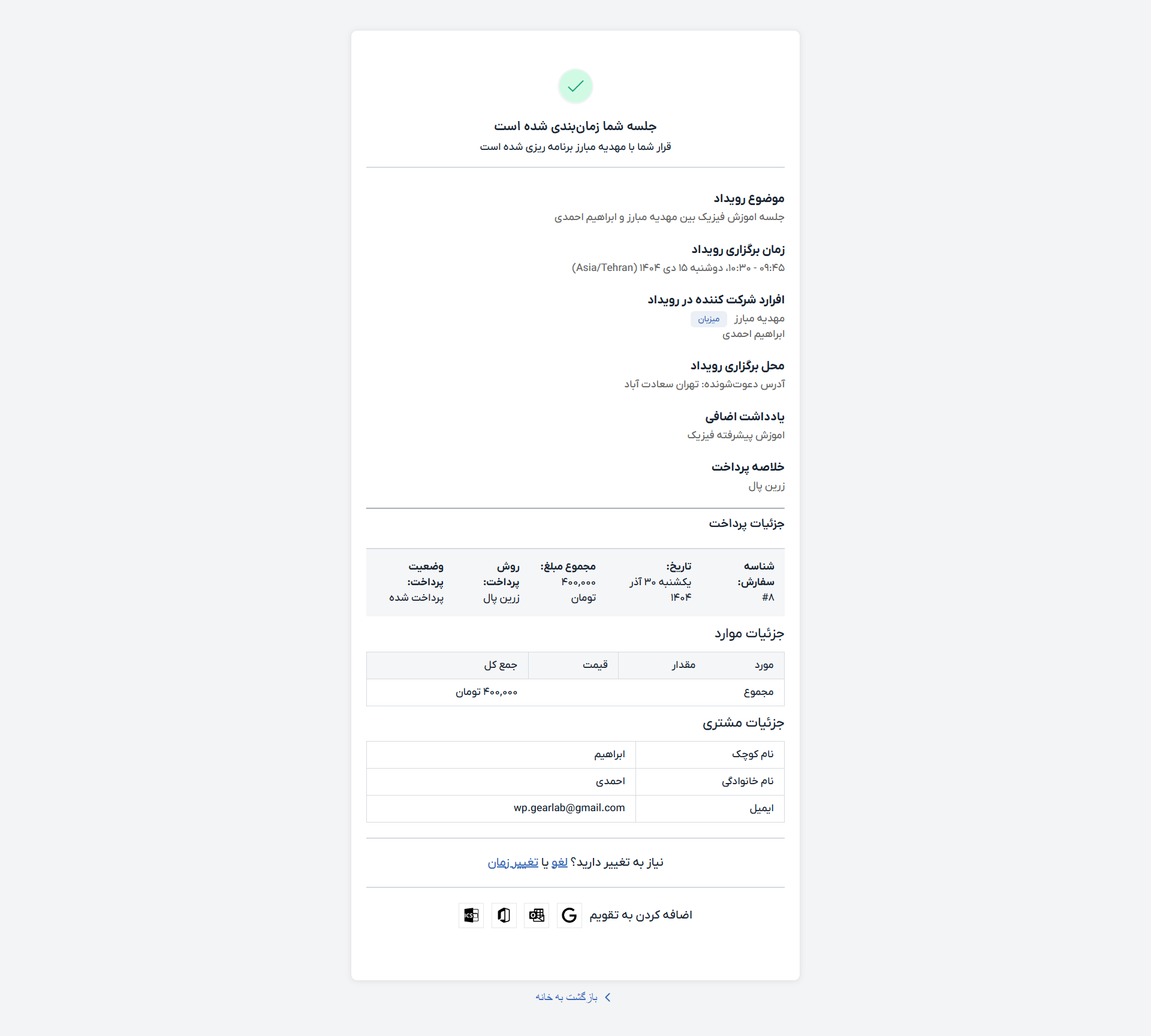Open the تغییر زمان reschedule link
This screenshot has height=1036, width=1151.
point(513,862)
